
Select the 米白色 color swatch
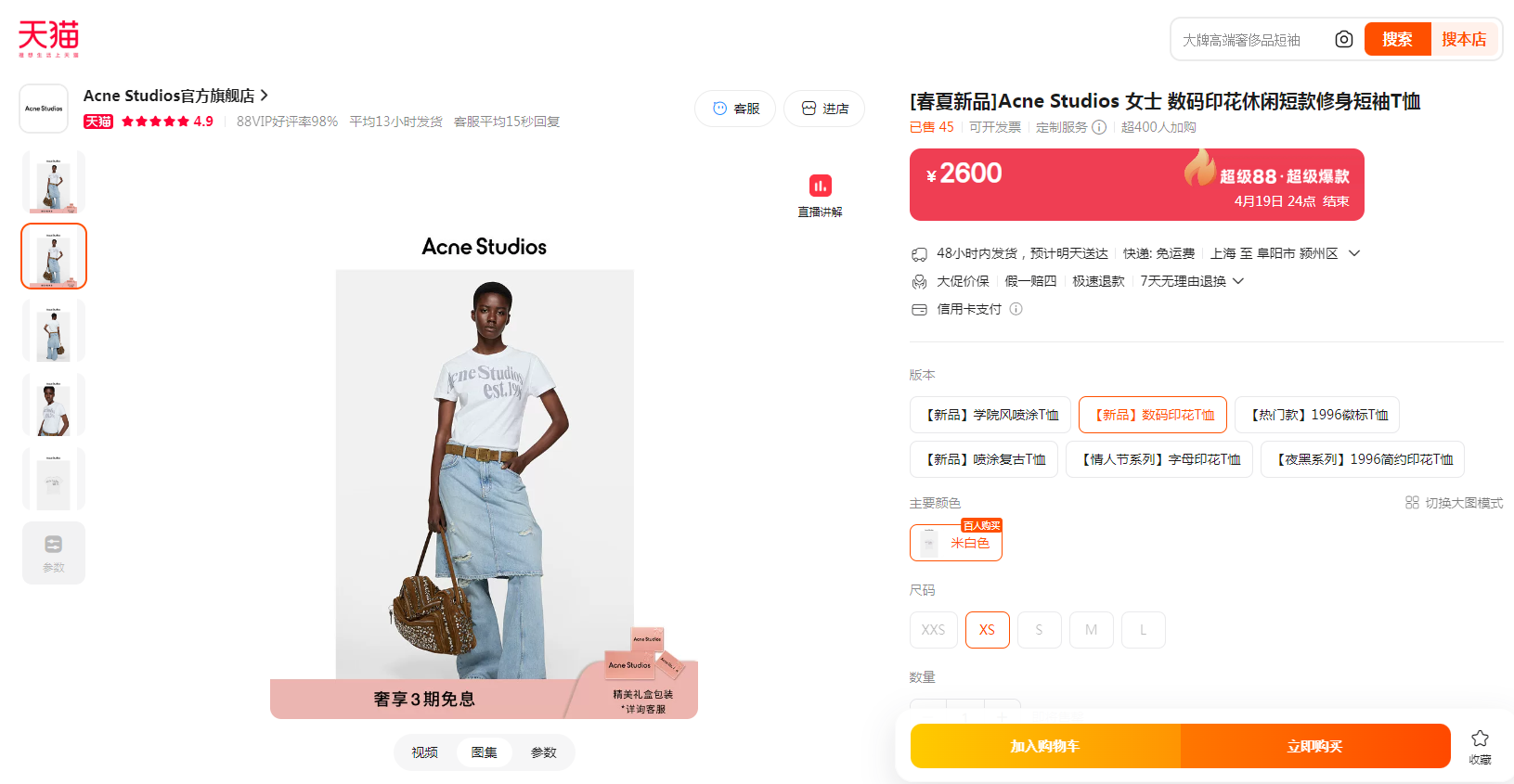[x=956, y=543]
